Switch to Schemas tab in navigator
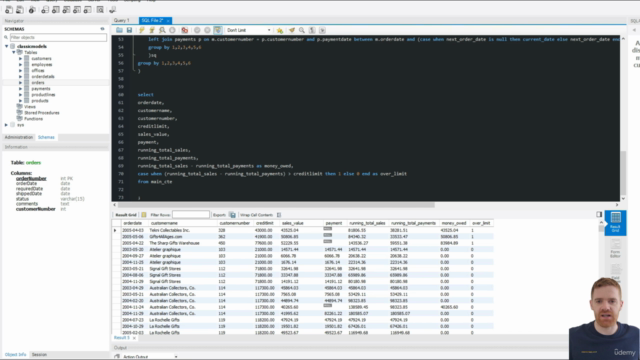Screen dimensions: 640x360 tap(46, 137)
